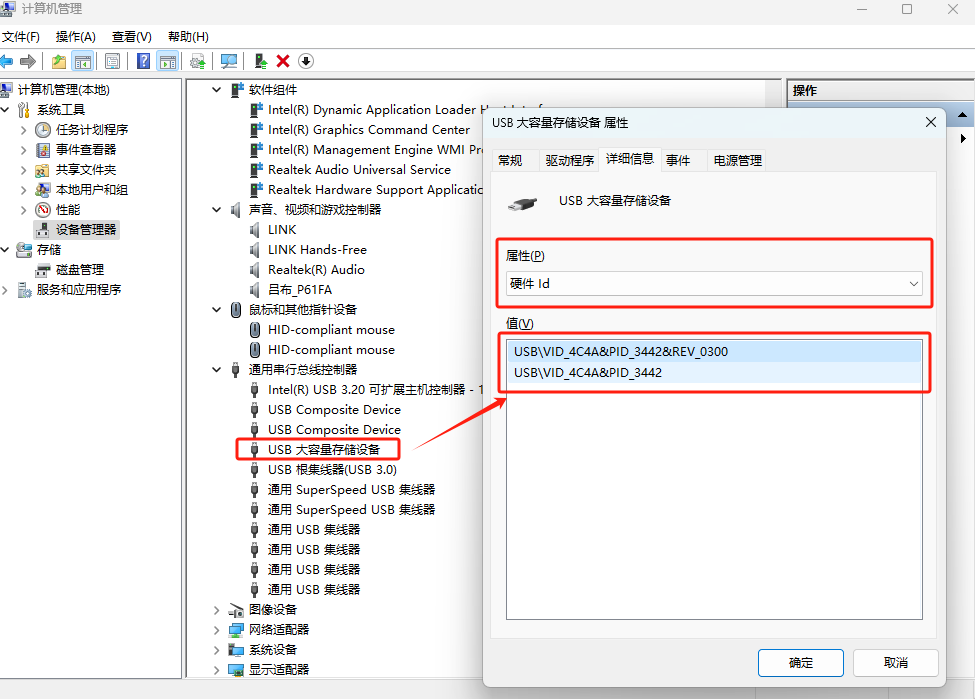
Task: Select USB 大容量存储设备 in device list
Action: point(323,449)
